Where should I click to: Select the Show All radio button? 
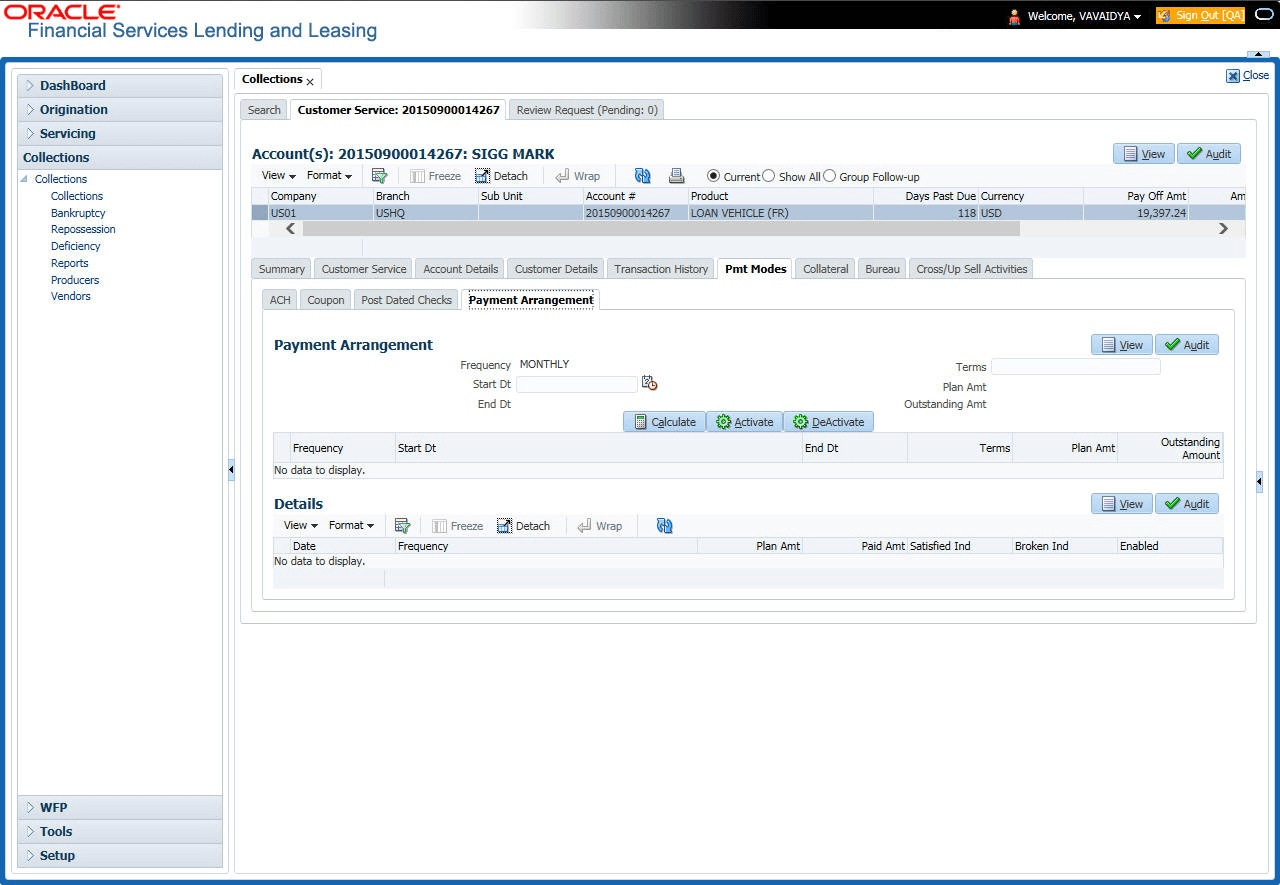(x=769, y=176)
